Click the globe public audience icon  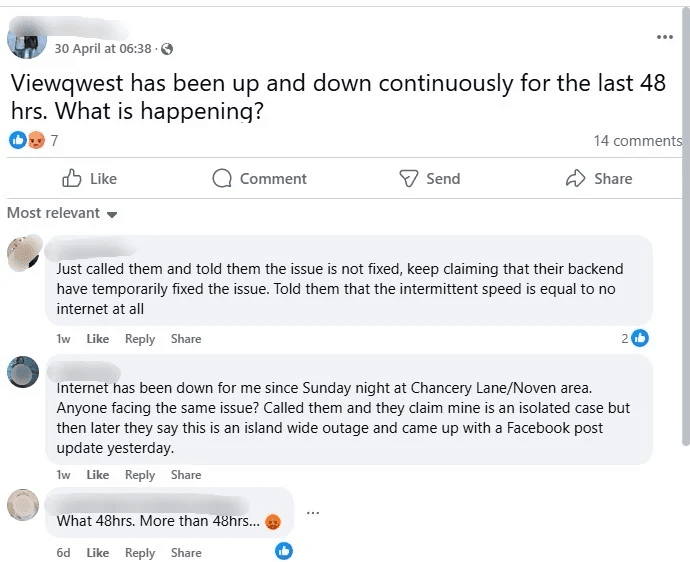coord(166,49)
